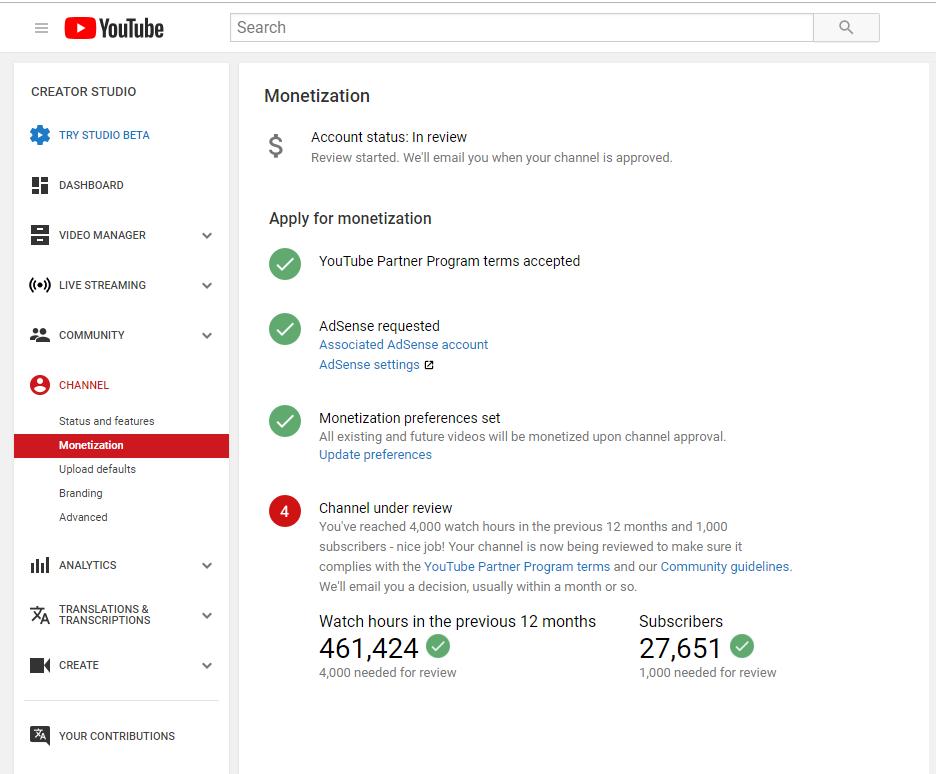Click the 'Channel under review' text
The image size is (936, 774).
click(386, 508)
